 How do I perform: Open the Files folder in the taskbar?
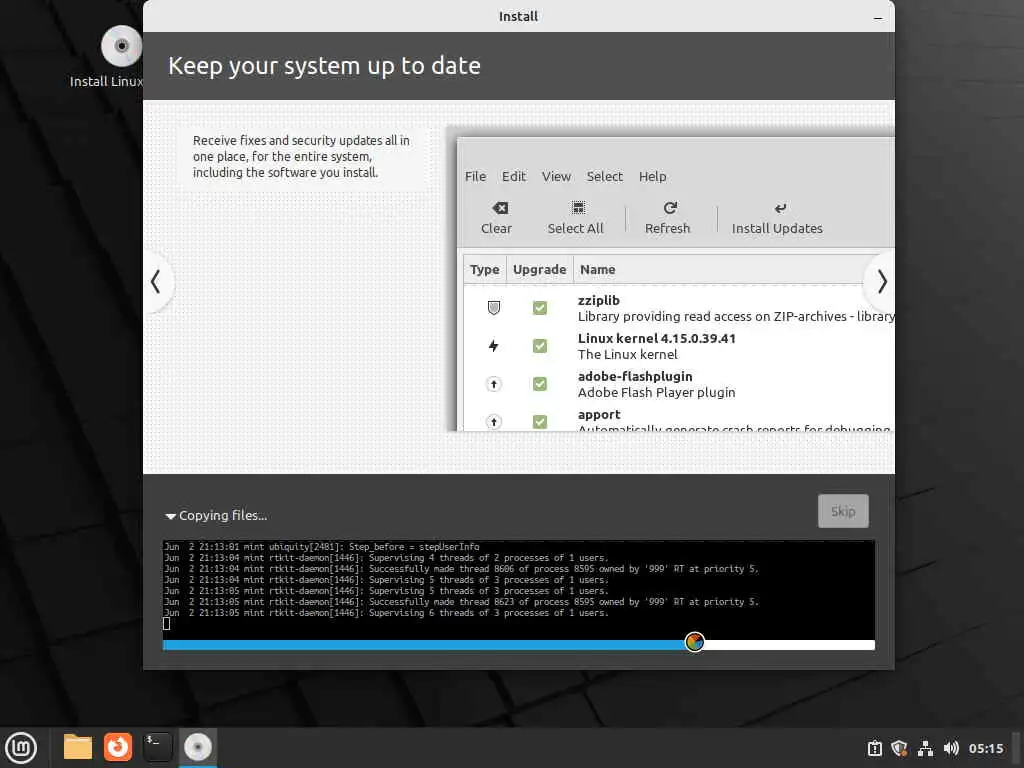[78, 747]
